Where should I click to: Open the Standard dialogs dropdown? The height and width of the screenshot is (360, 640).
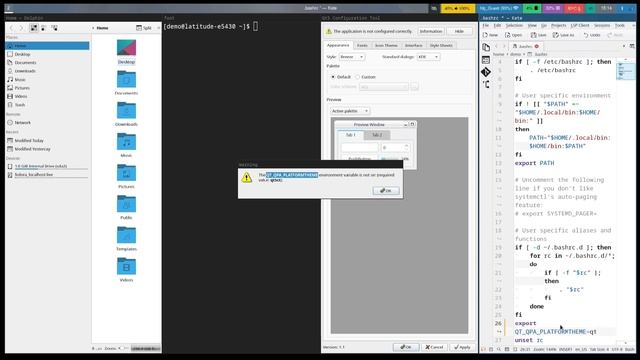[428, 57]
